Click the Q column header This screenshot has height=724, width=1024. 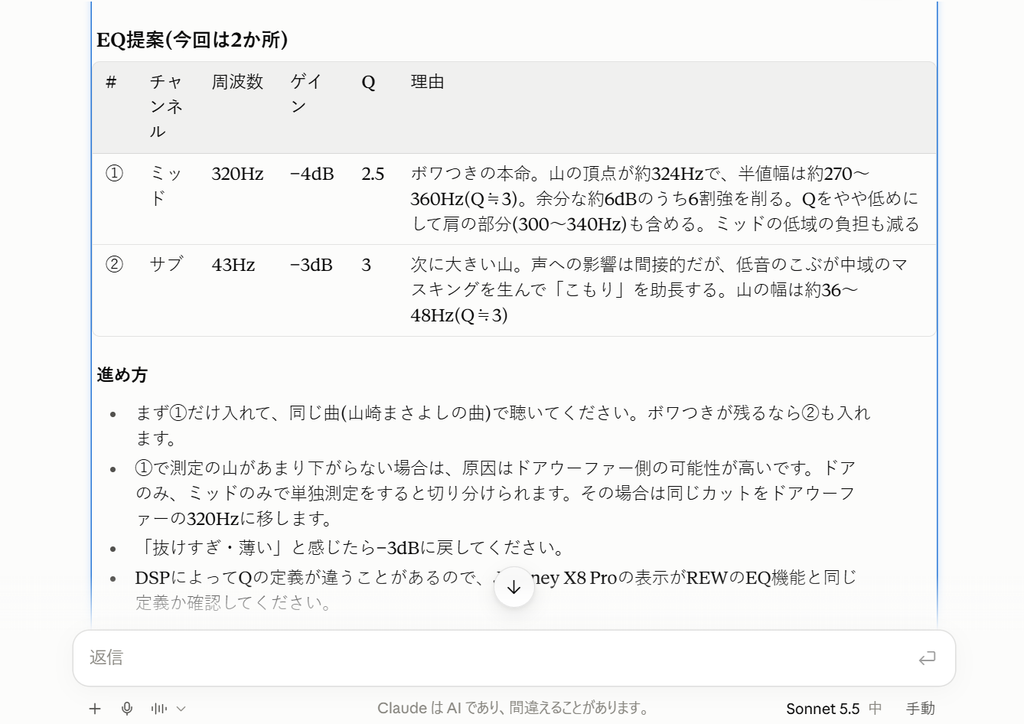pos(368,82)
